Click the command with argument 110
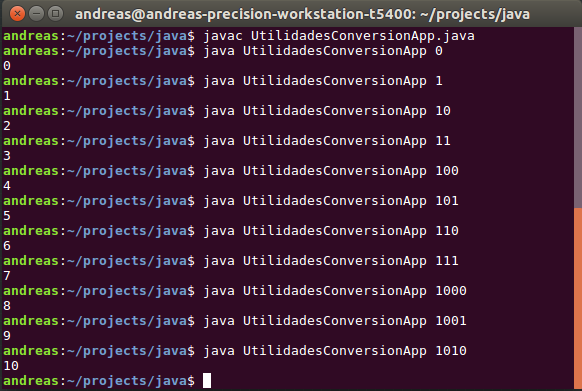 click(331, 231)
